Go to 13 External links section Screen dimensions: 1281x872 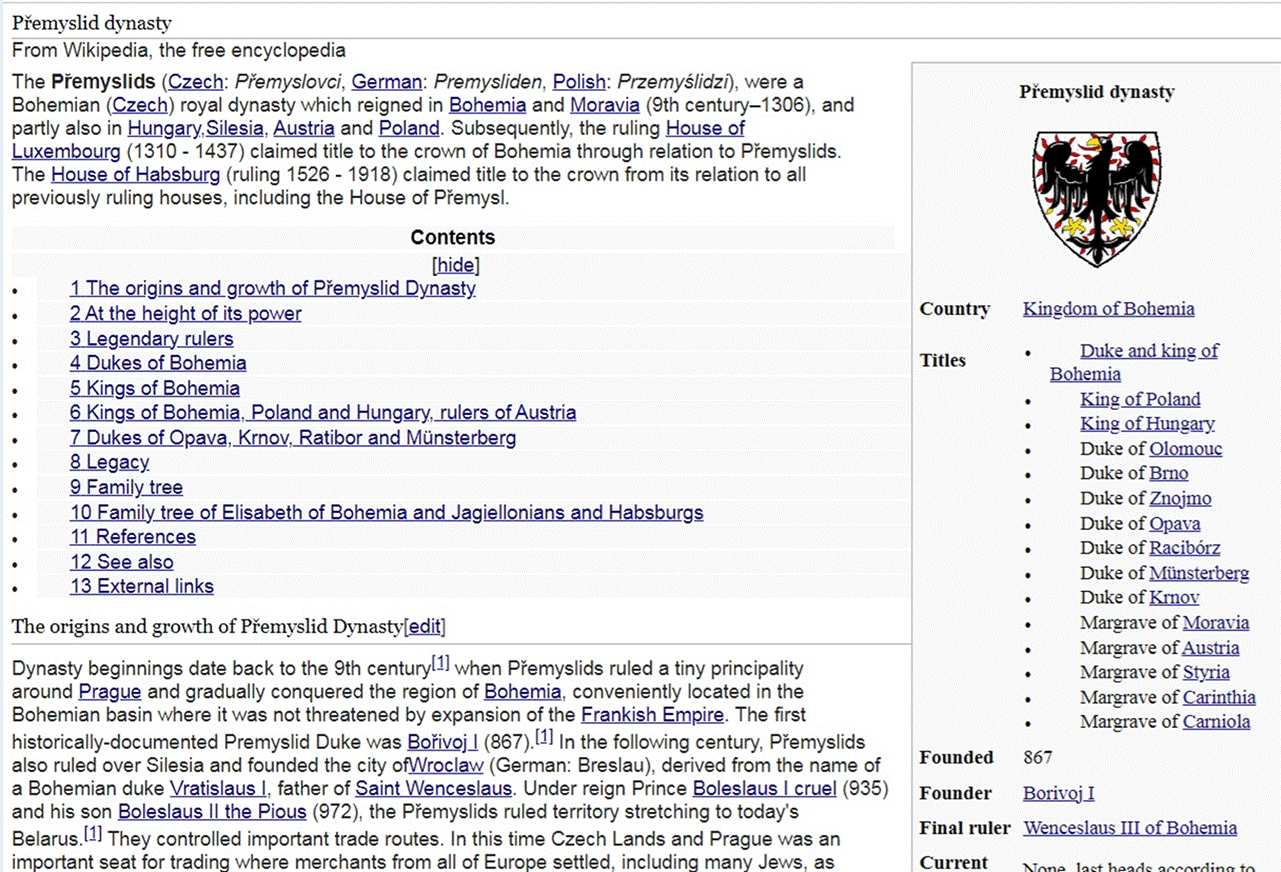(142, 586)
